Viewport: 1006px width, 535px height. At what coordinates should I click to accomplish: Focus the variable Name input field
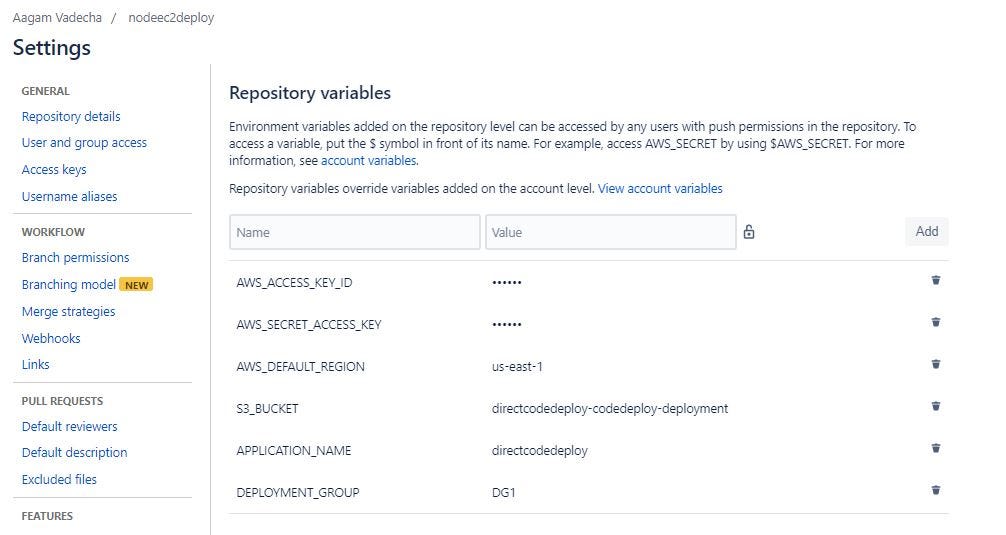coord(354,232)
